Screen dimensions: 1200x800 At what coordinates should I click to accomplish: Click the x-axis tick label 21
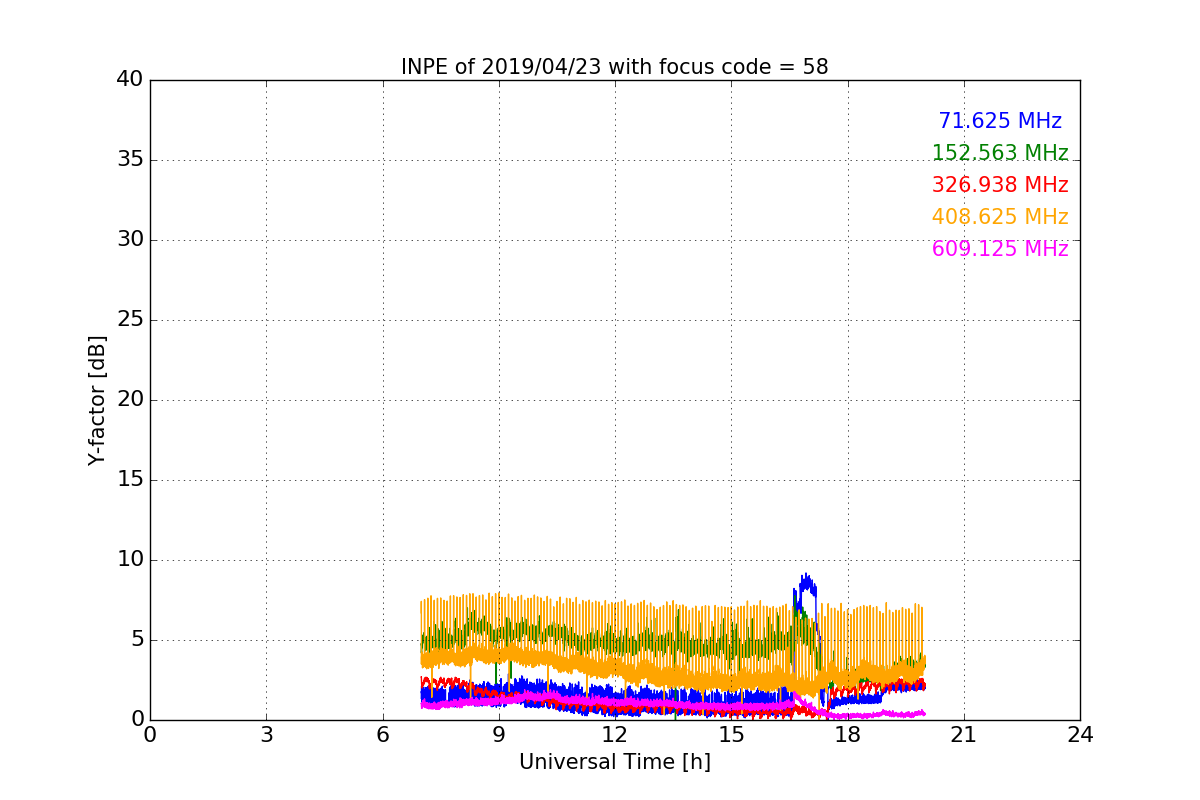(964, 735)
